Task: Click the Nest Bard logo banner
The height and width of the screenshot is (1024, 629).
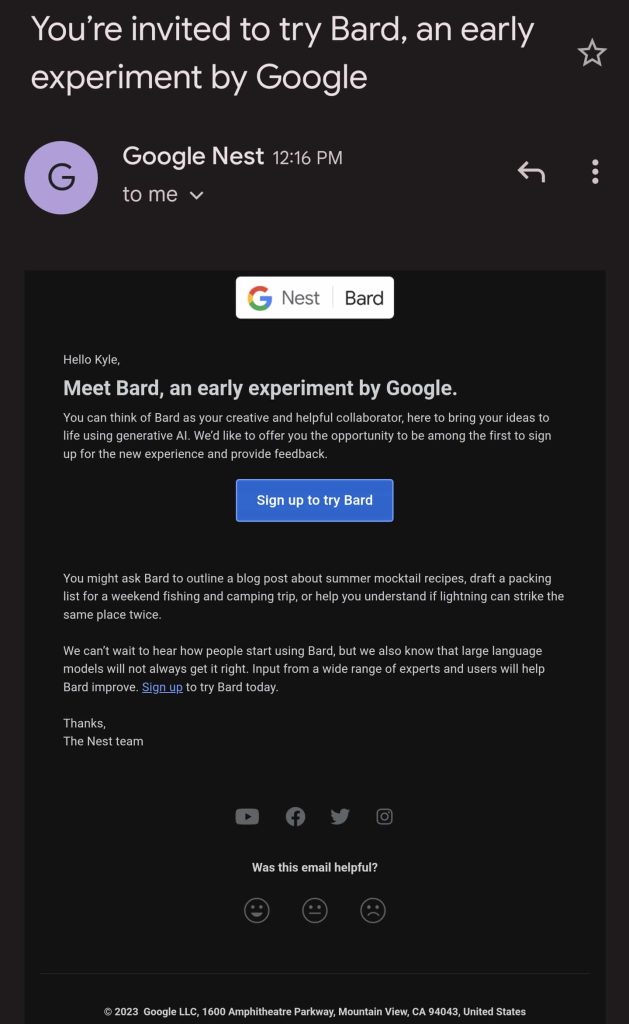Action: click(314, 298)
